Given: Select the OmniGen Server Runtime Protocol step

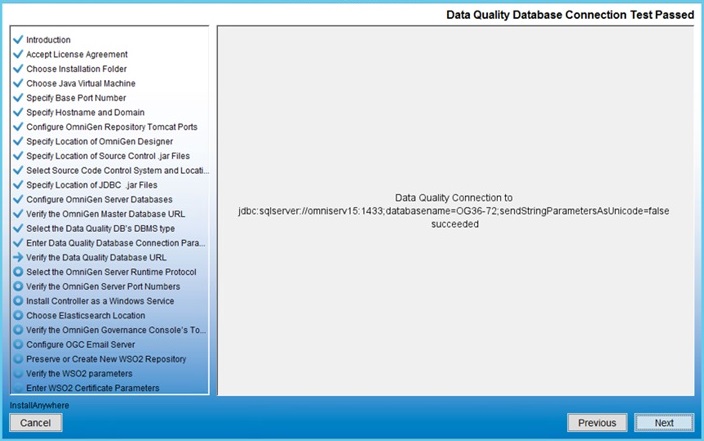Looking at the screenshot, I should pyautogui.click(x=111, y=272).
